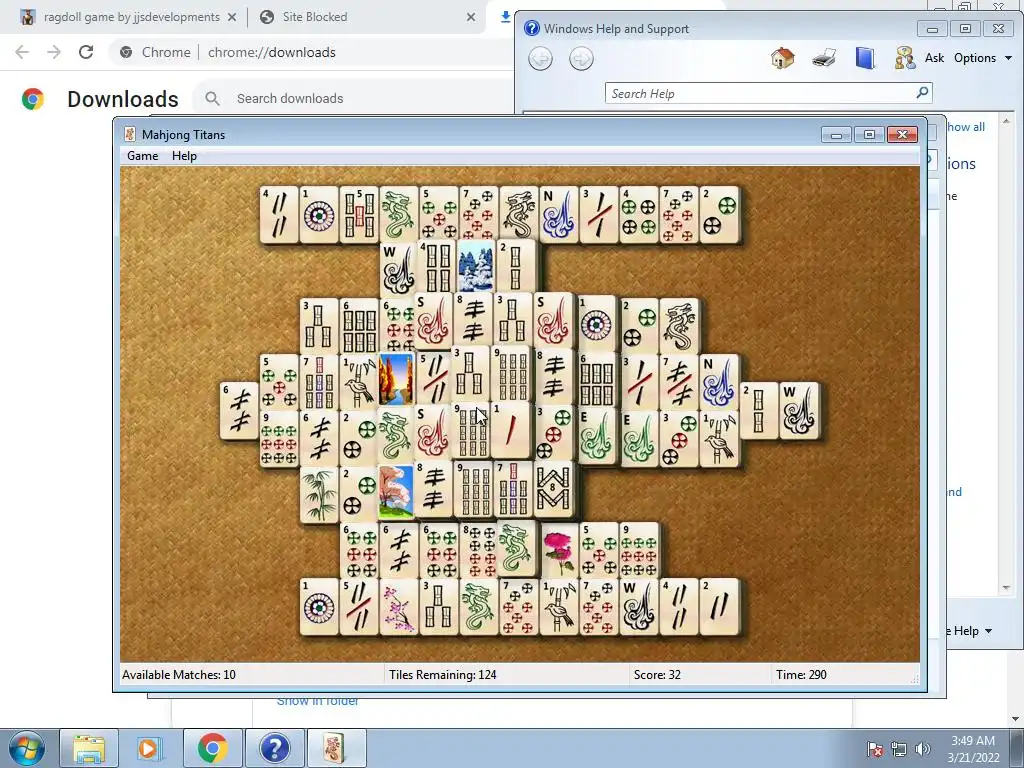Reload the Chrome downloads page
1024x768 pixels.
[x=86, y=52]
